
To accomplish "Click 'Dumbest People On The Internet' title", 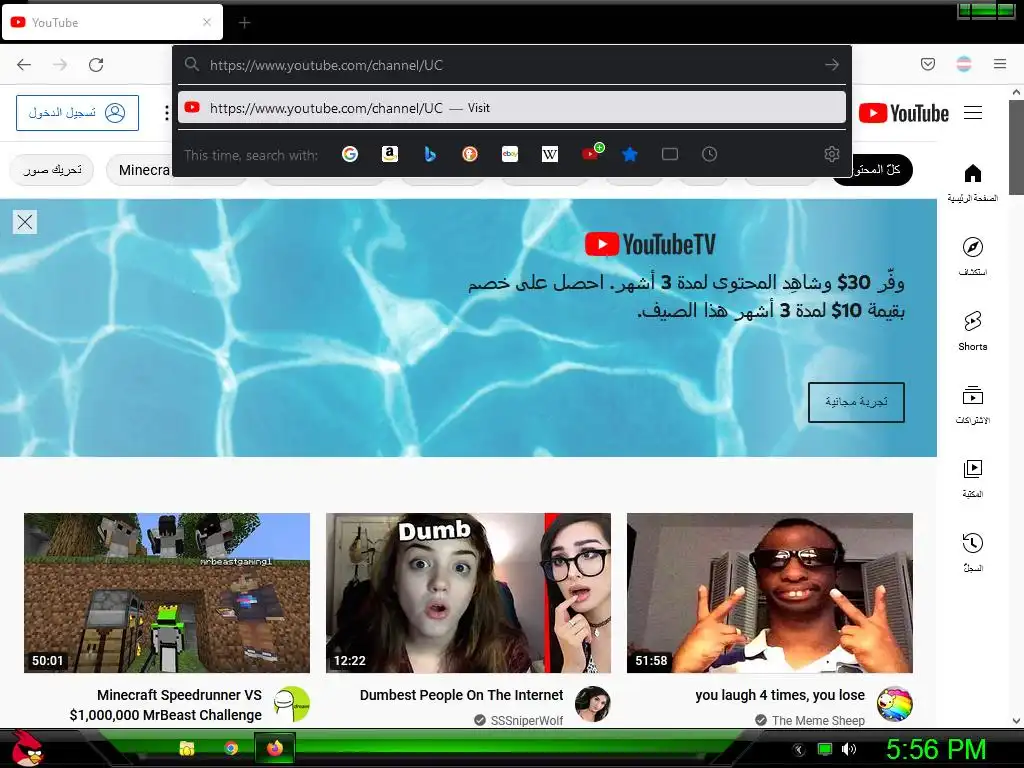I will 461,696.
